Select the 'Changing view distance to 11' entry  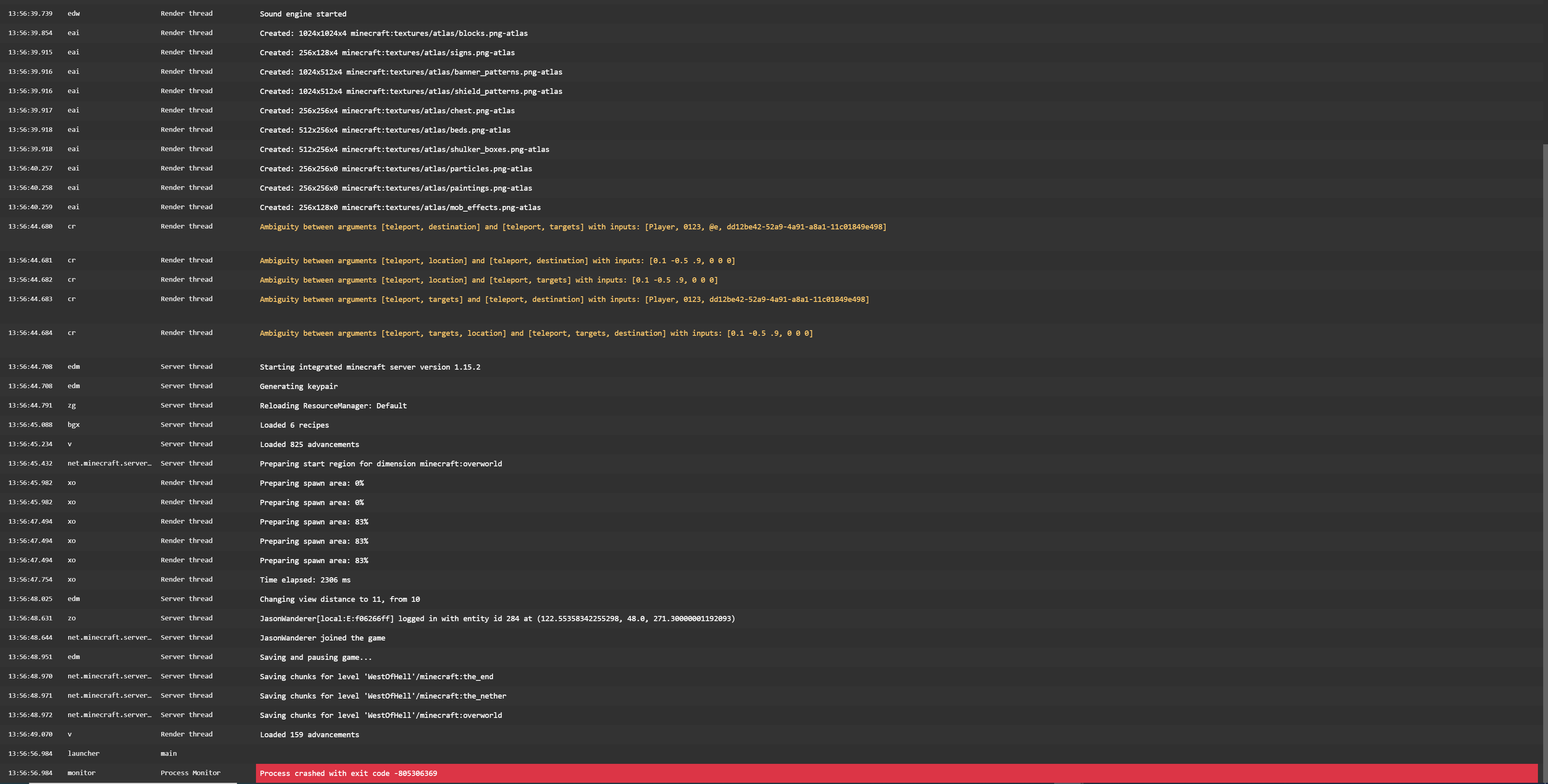click(x=339, y=599)
